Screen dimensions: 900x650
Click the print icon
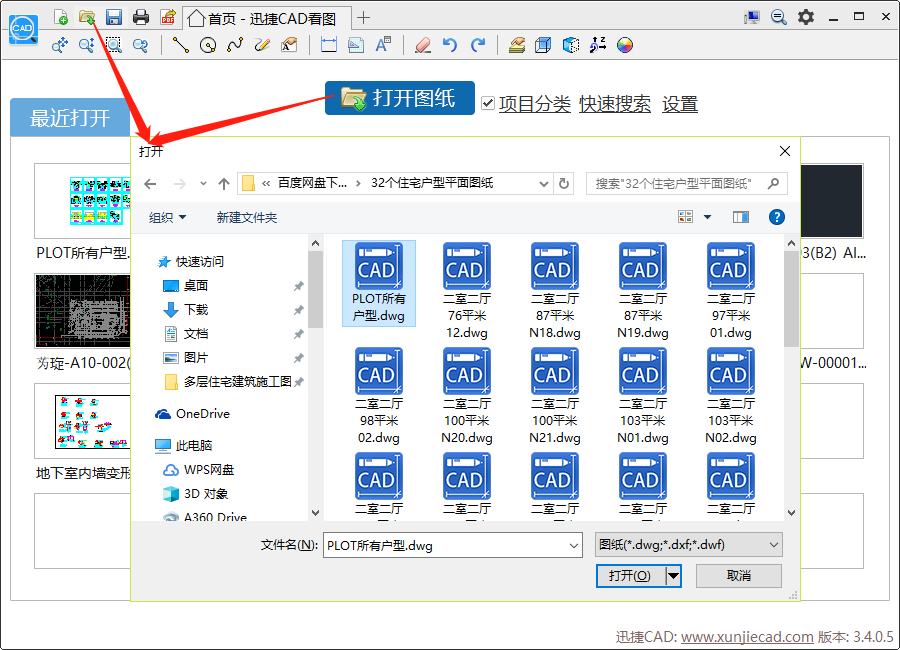141,17
